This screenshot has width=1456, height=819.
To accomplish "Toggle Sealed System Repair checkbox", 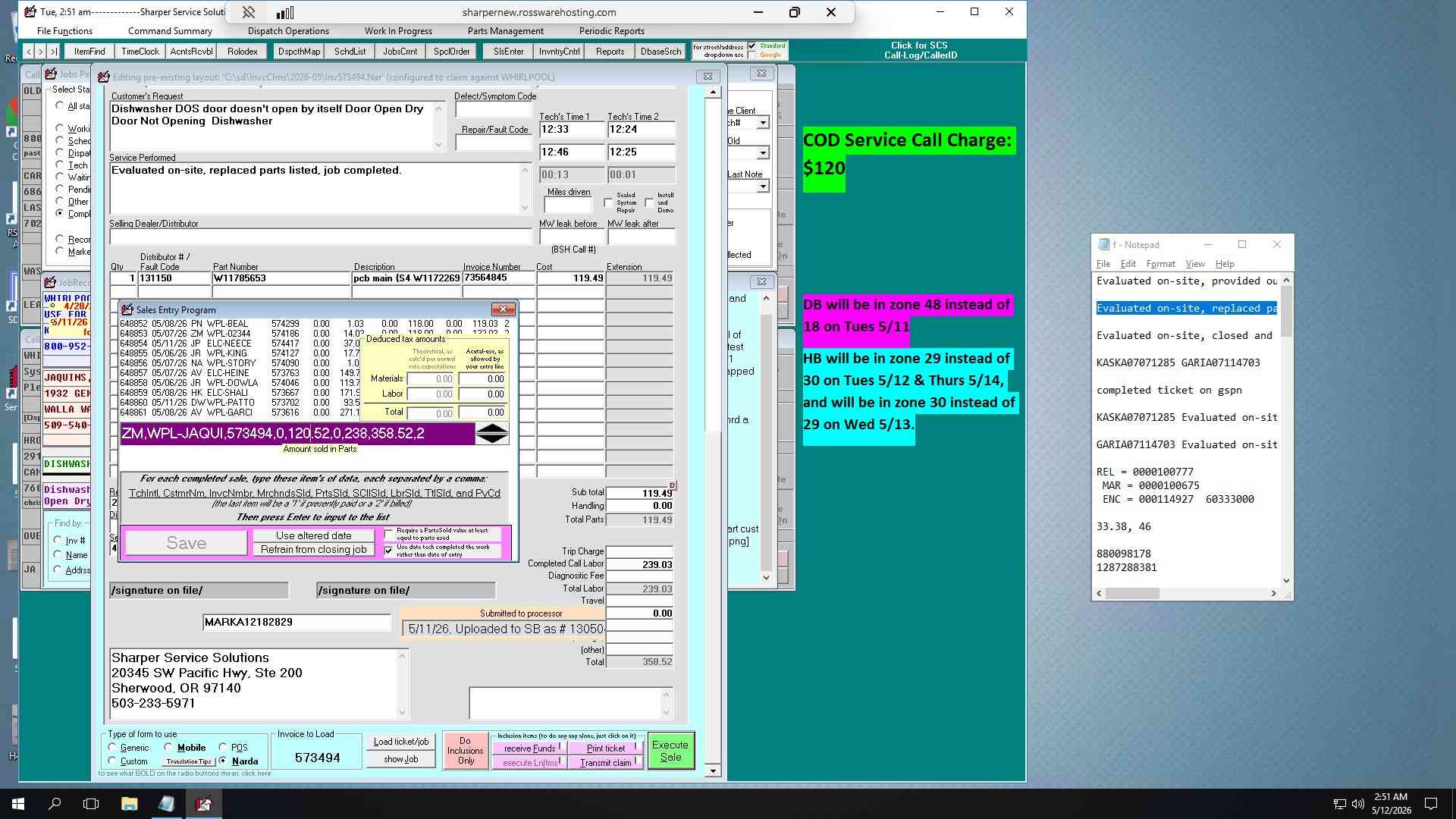I will 608,202.
